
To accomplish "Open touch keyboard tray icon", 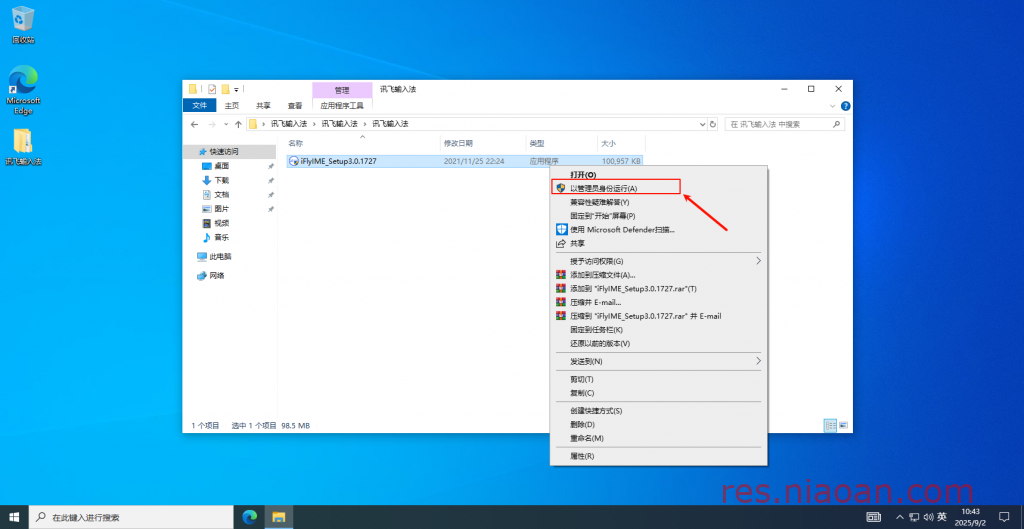I will click(x=873, y=517).
